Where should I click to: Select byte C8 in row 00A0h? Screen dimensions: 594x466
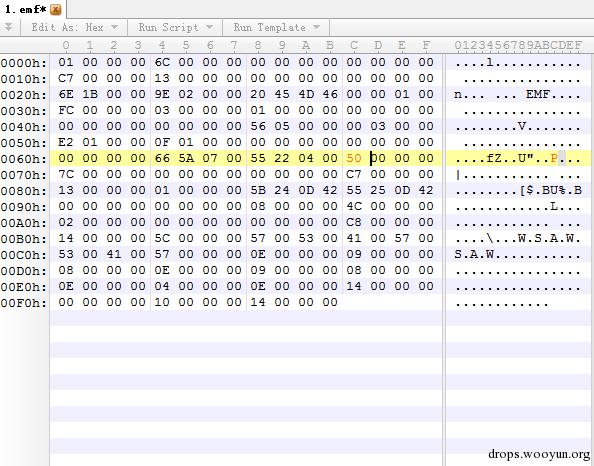354,222
